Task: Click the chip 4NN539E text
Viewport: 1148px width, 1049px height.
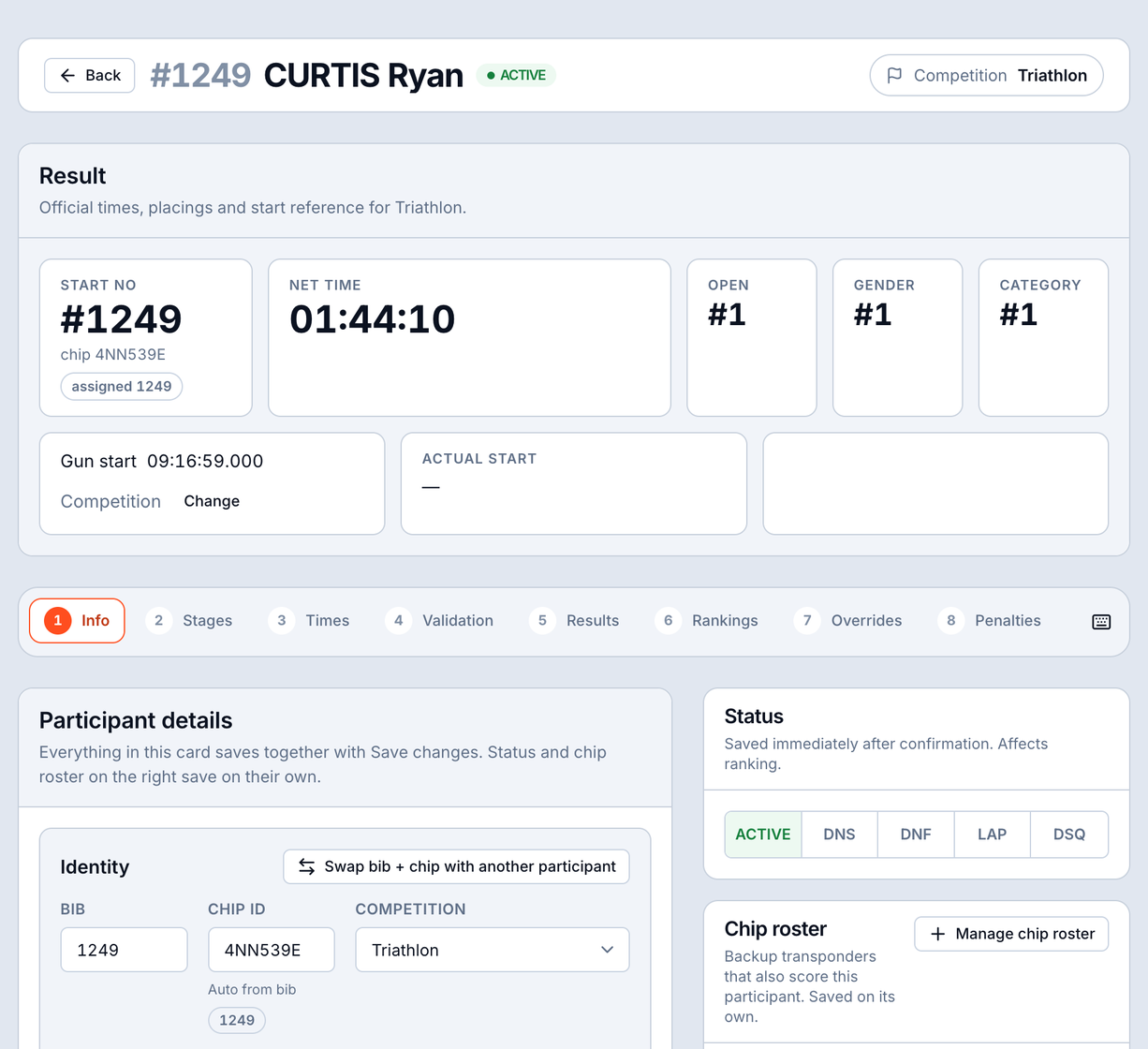Action: (113, 354)
